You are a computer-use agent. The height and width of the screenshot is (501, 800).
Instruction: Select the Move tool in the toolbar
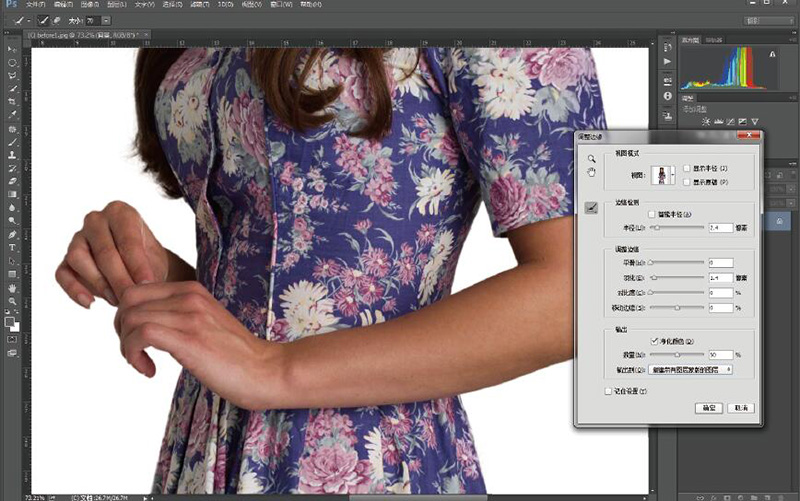point(12,49)
